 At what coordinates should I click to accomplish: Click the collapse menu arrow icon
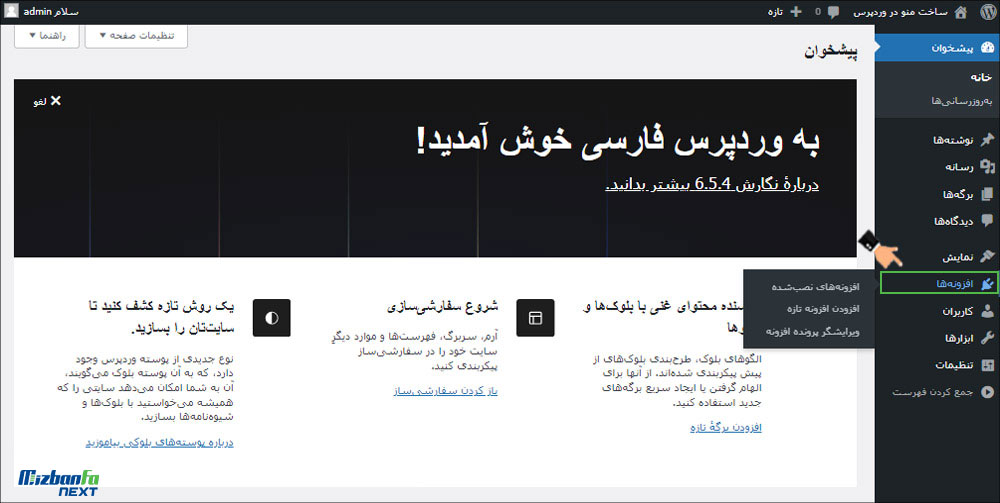click(x=987, y=392)
